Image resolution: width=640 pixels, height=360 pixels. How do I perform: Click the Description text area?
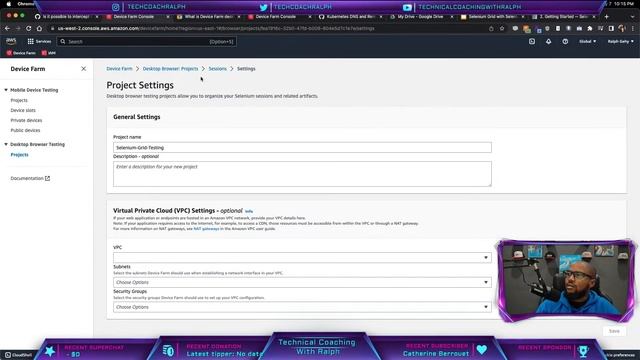302,174
